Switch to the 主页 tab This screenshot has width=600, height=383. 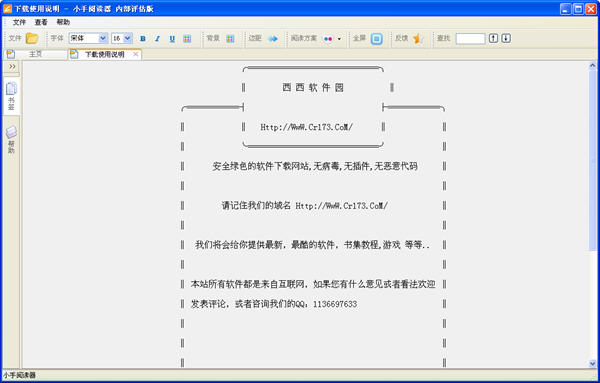click(x=35, y=54)
